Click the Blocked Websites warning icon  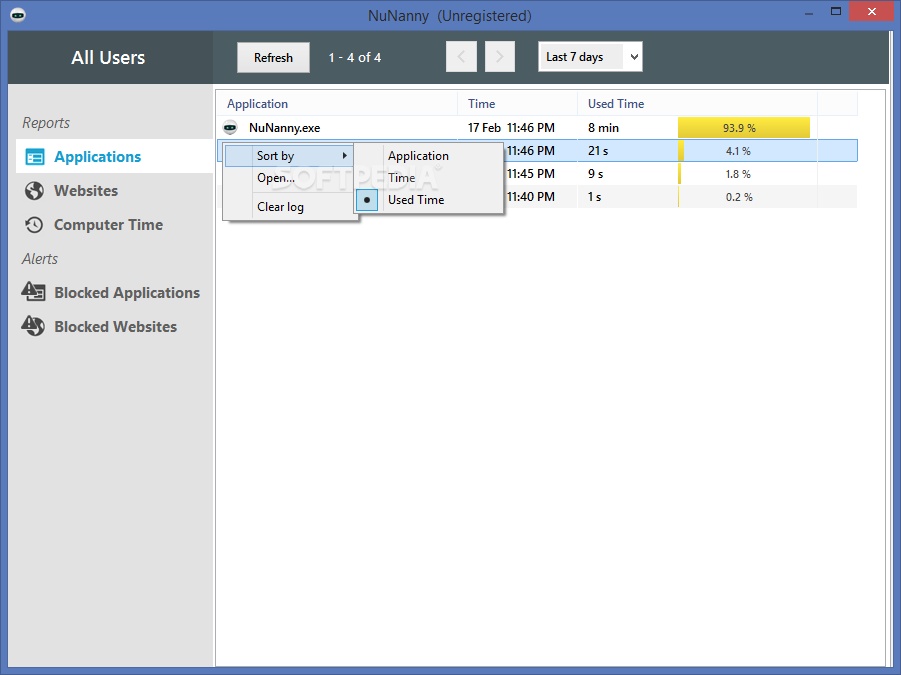(33, 326)
